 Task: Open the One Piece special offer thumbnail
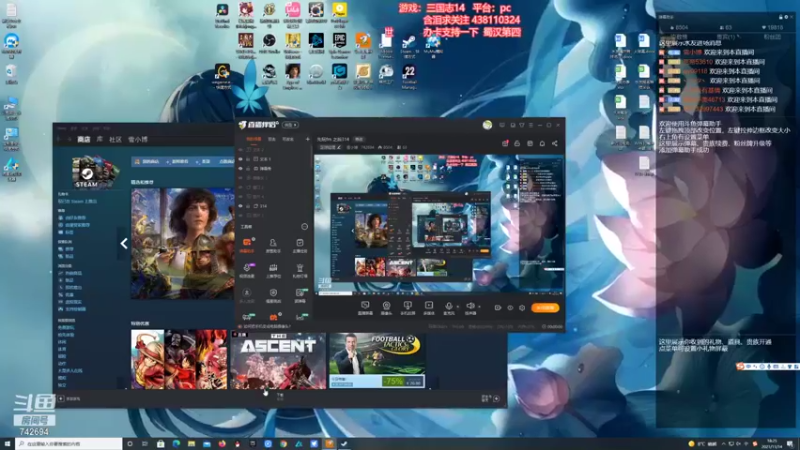[179, 359]
